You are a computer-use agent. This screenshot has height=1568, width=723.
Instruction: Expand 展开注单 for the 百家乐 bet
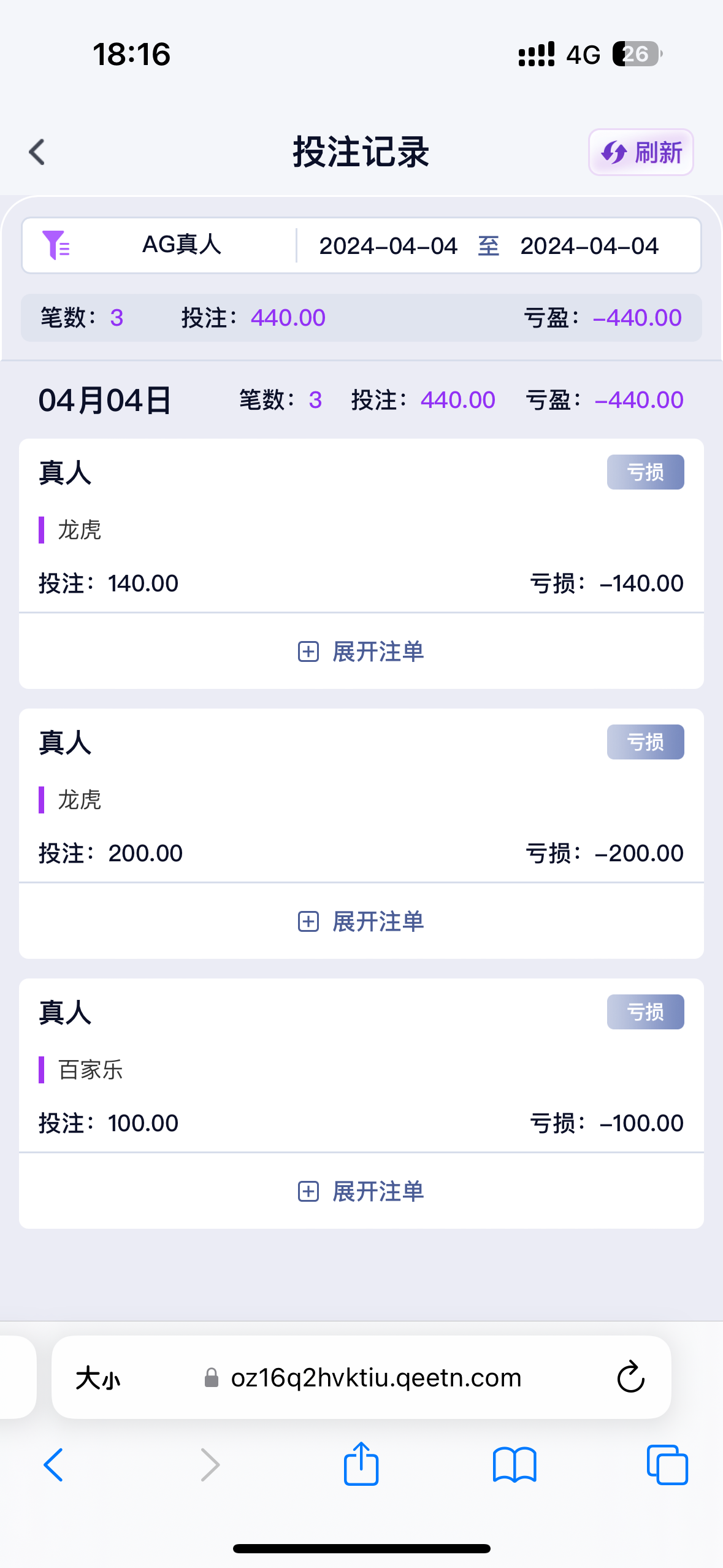(x=361, y=1191)
